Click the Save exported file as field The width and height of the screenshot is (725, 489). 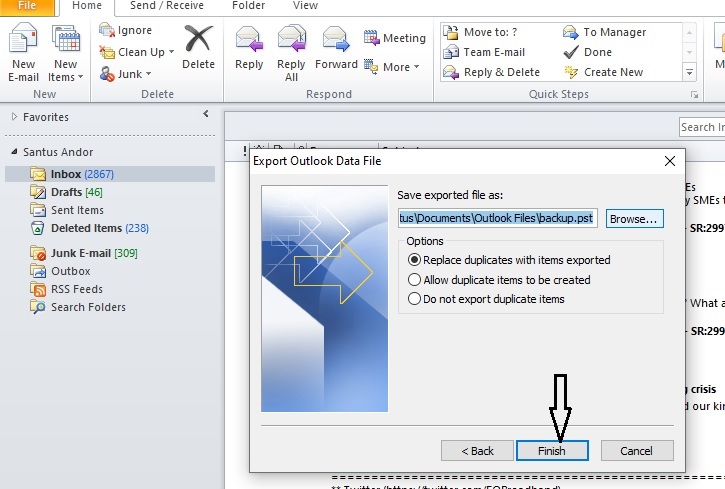pos(498,218)
